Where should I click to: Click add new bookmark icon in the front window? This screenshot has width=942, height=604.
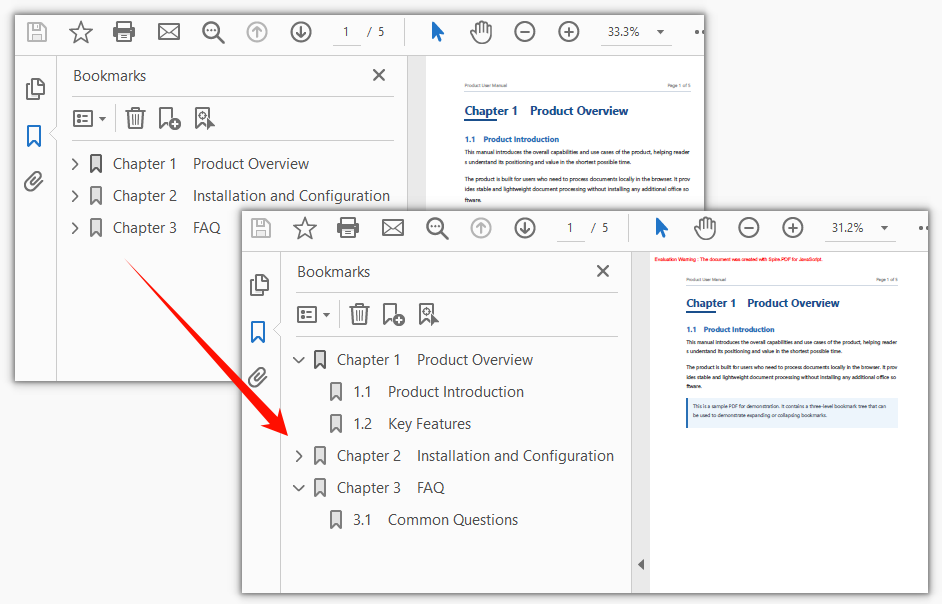pos(394,314)
